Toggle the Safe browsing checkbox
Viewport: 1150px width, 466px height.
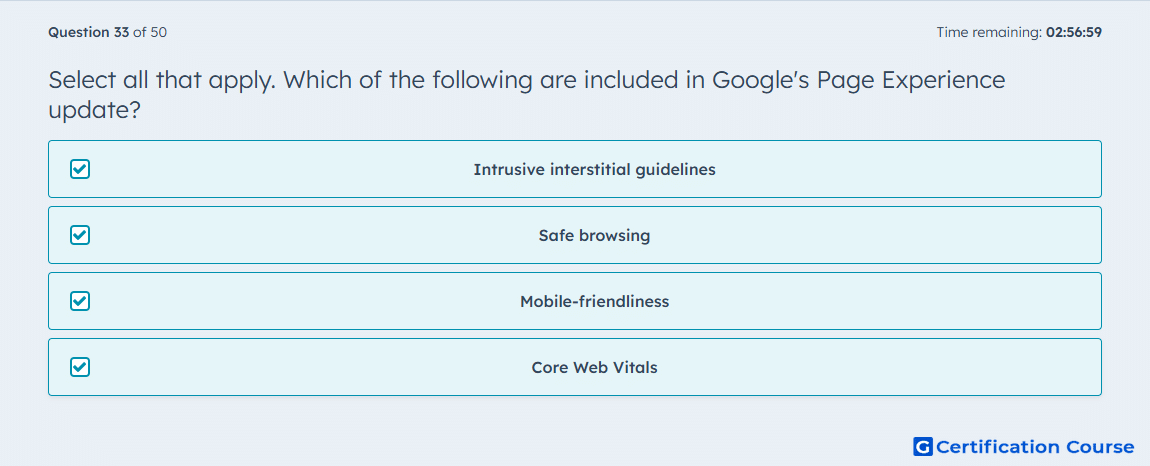pos(80,236)
